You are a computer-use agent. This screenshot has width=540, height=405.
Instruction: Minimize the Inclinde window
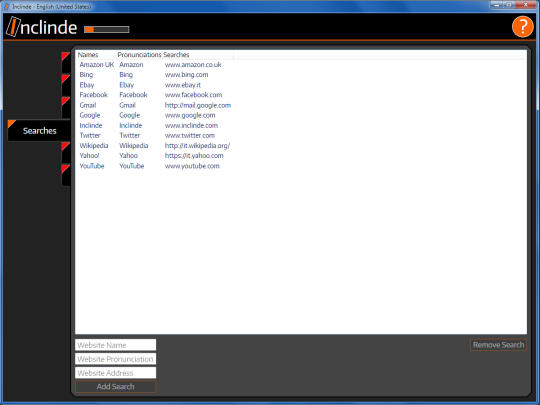[x=497, y=4]
